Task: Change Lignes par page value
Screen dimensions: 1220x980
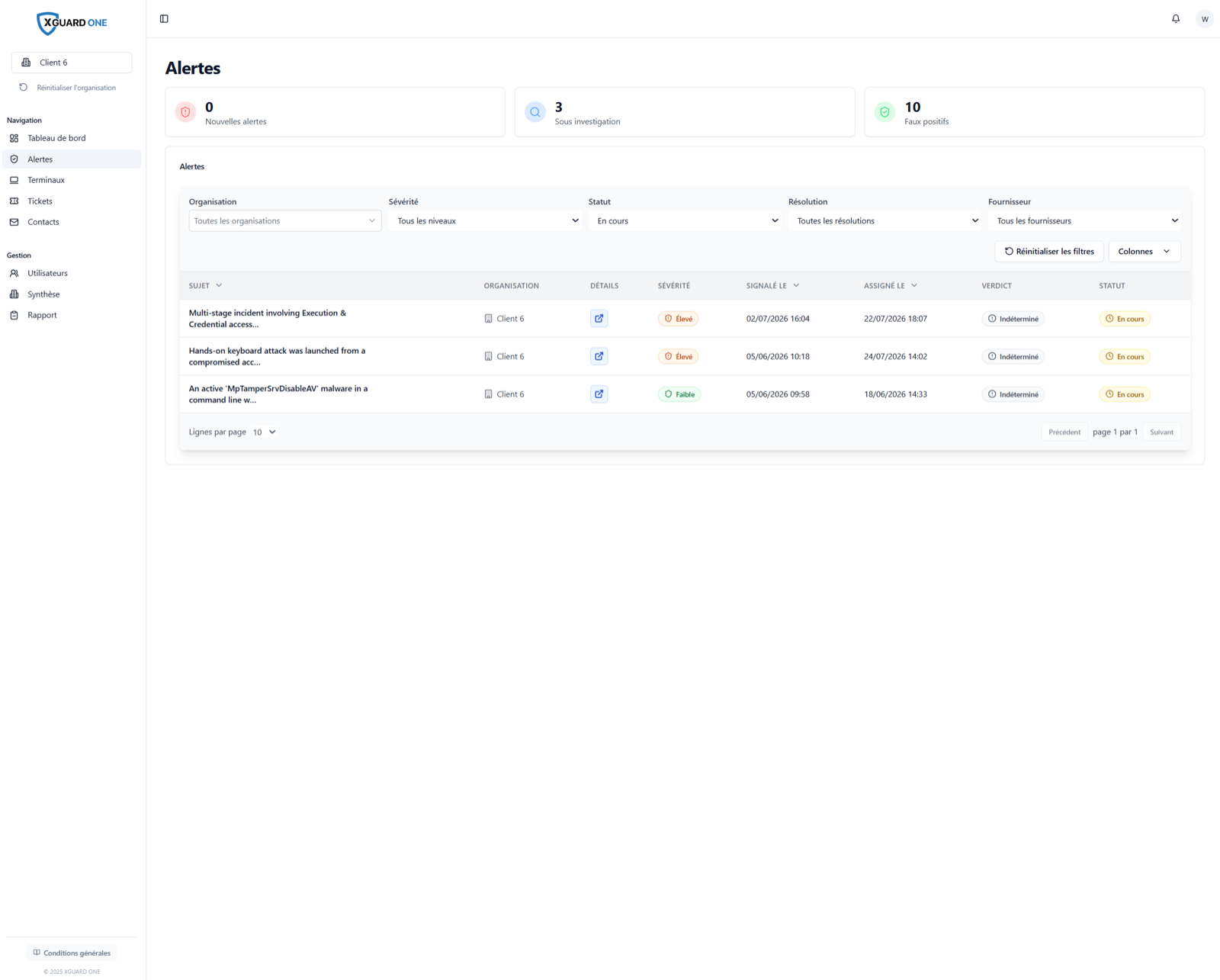Action: pyautogui.click(x=264, y=432)
